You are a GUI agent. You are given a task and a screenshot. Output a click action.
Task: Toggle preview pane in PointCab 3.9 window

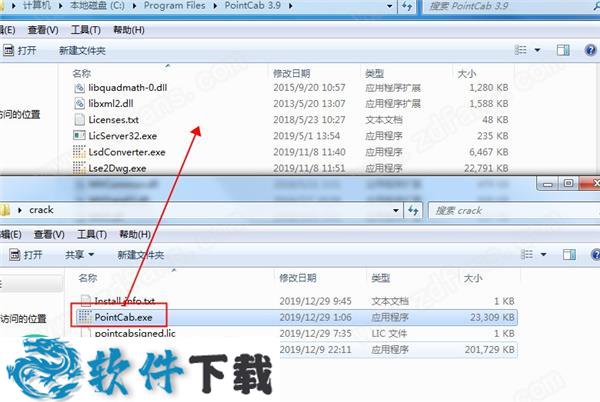coord(563,50)
